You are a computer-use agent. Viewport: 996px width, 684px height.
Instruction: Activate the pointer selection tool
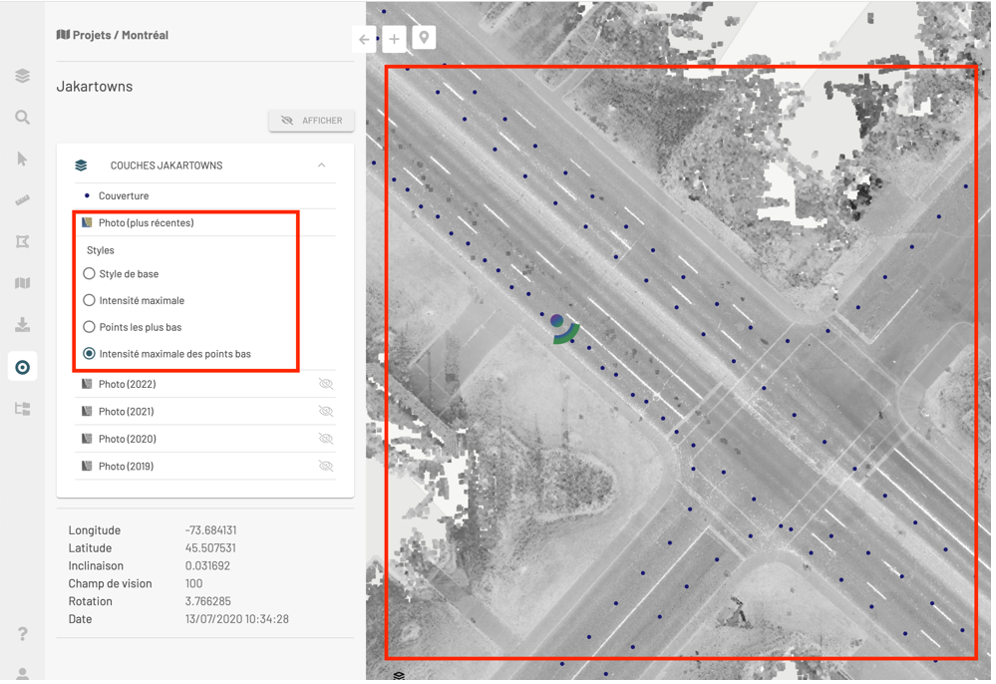[x=22, y=158]
